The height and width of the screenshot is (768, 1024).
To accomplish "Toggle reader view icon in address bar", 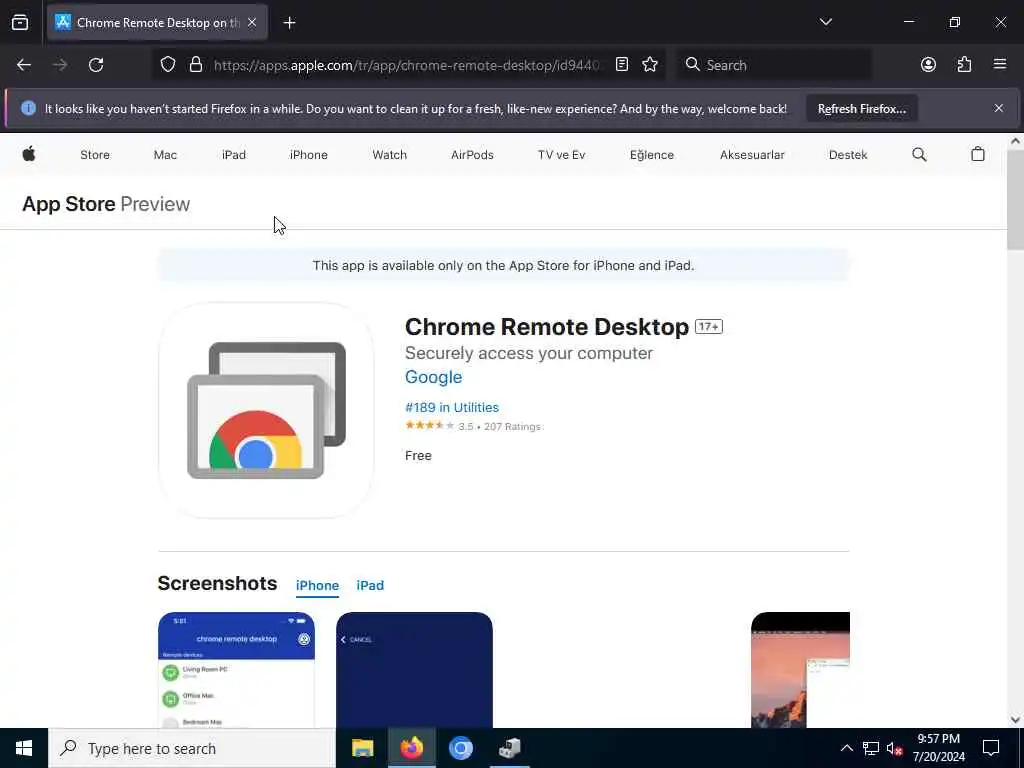I will point(622,65).
